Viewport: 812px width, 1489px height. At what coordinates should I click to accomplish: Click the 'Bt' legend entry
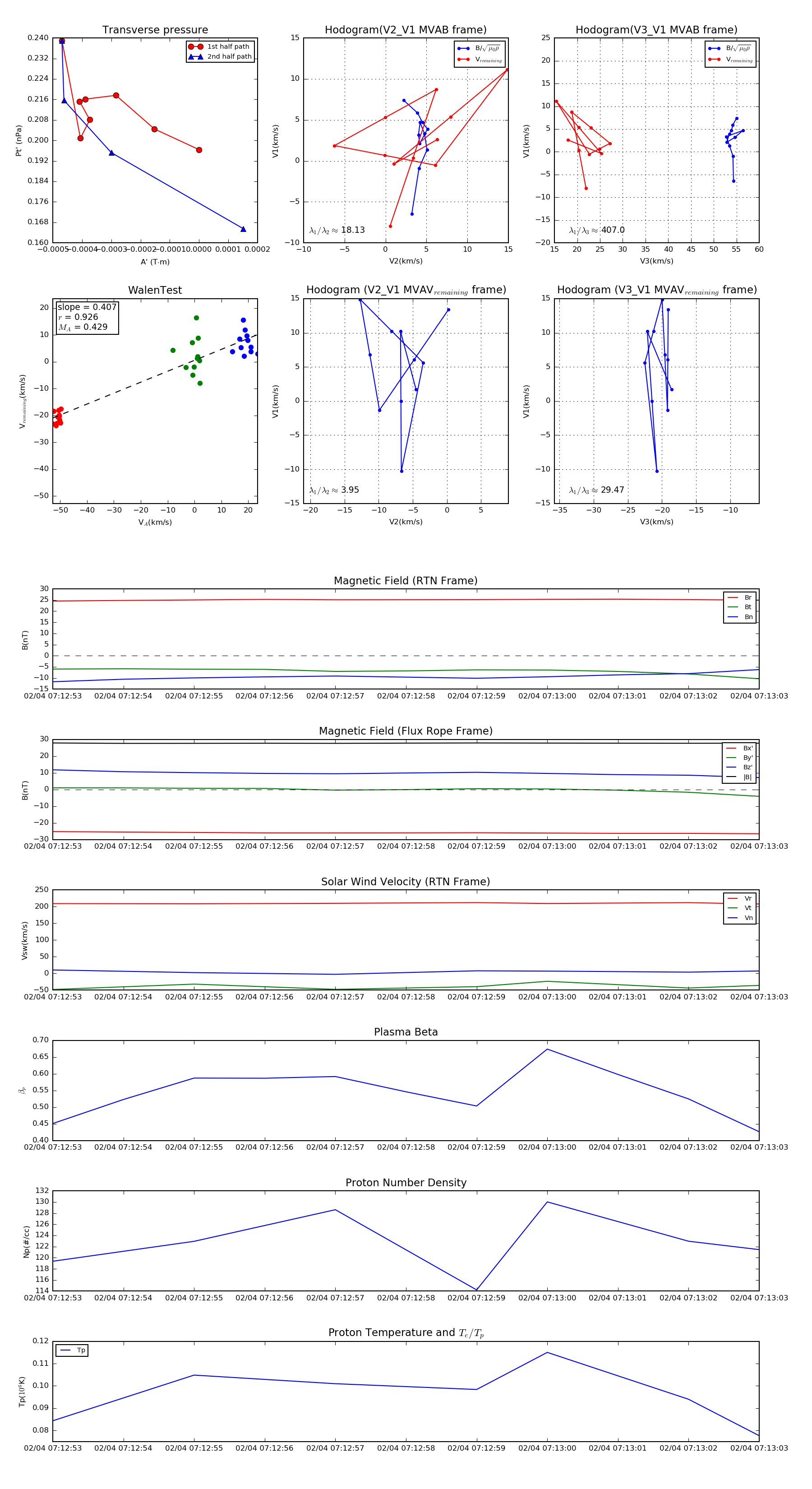(x=740, y=607)
